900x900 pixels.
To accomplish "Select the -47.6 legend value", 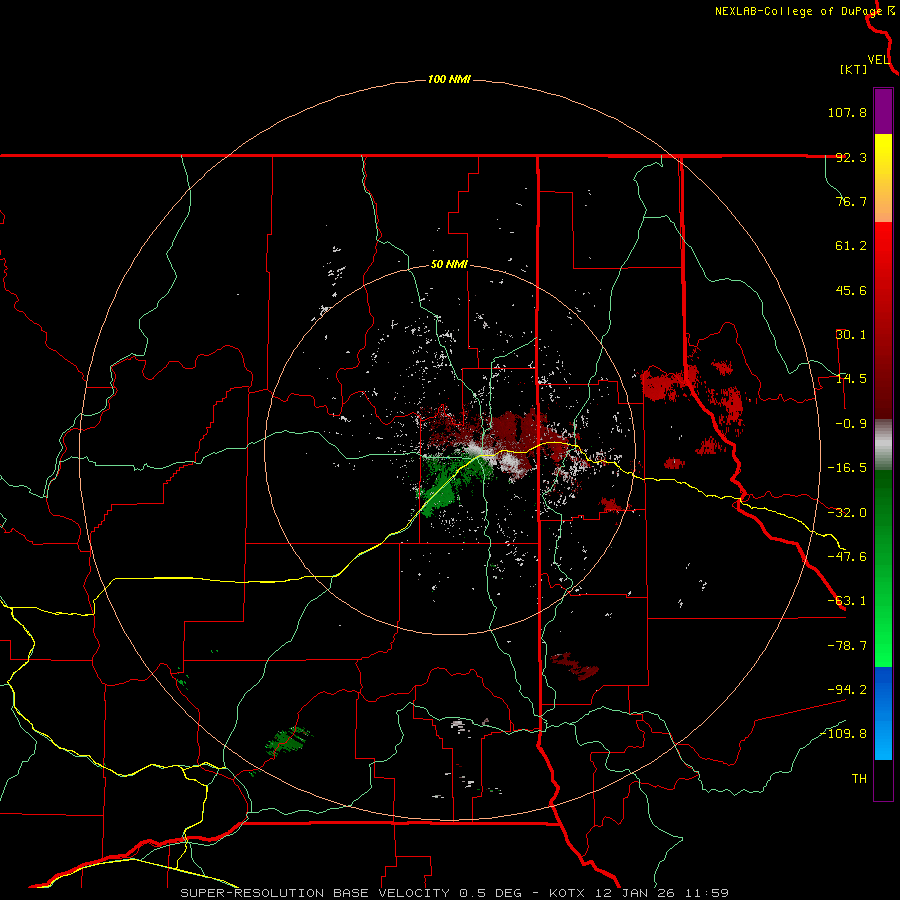I will pyautogui.click(x=847, y=557).
